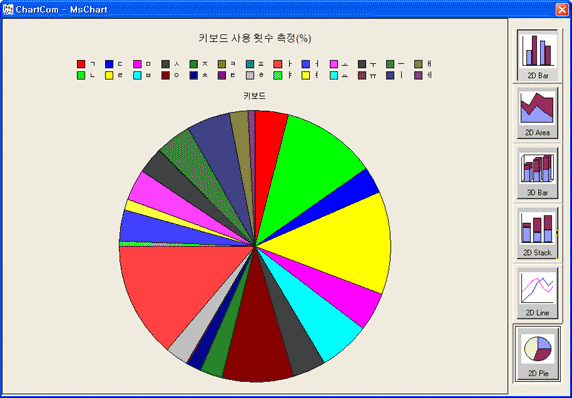Pick the teal patterned legend swatch for ㅍ
Screen dimensions: 572x398
(250, 64)
